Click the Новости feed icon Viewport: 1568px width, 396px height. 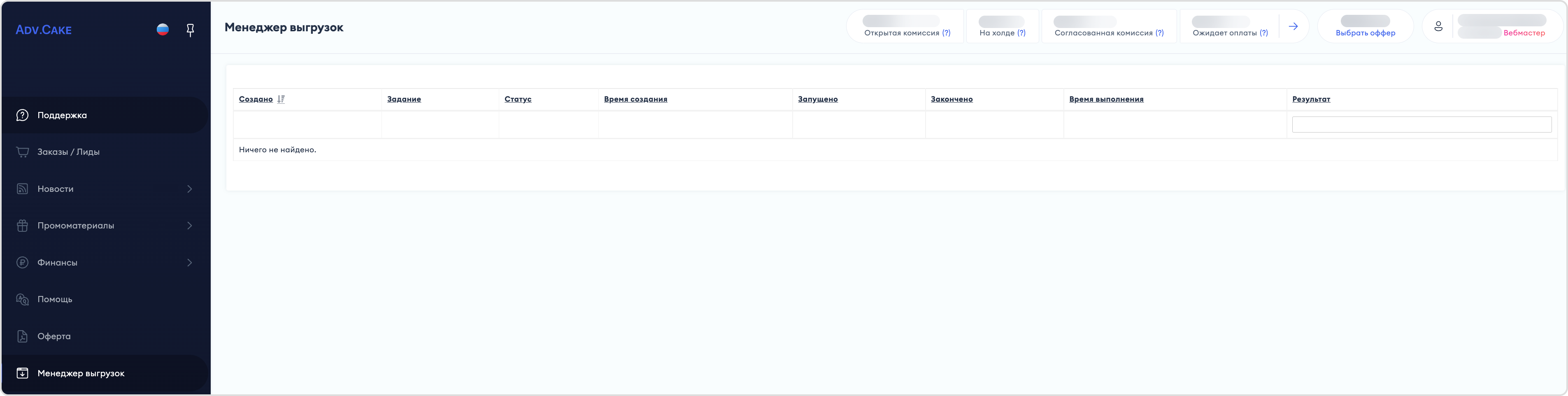pos(23,189)
